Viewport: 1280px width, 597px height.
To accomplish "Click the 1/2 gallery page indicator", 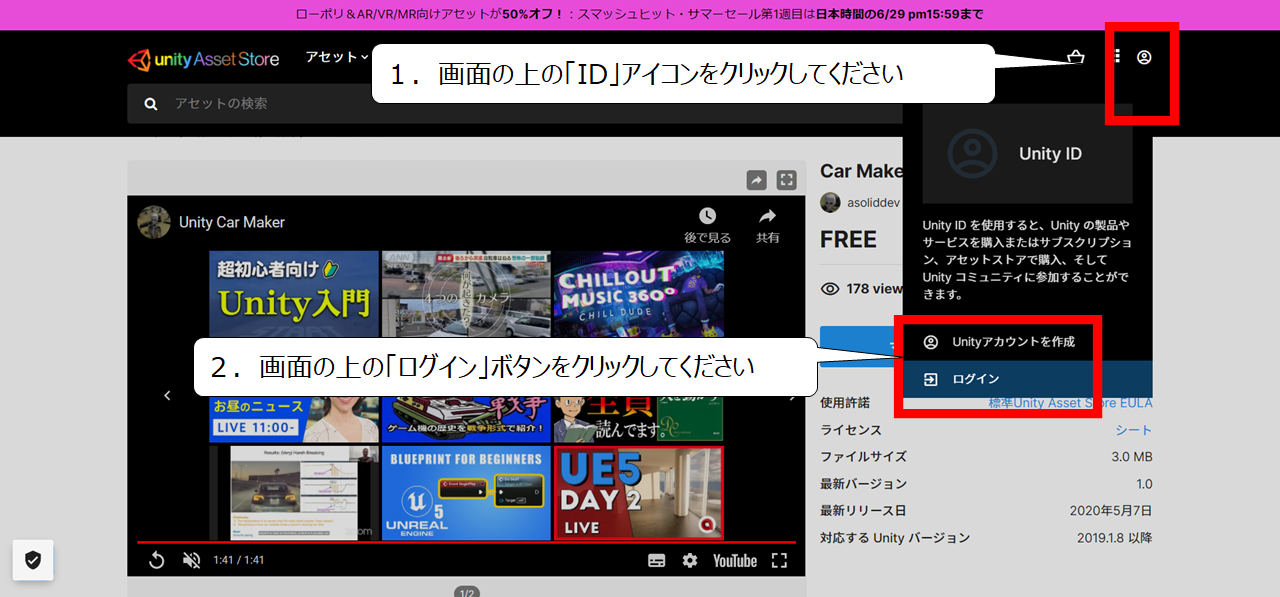I will [x=466, y=592].
